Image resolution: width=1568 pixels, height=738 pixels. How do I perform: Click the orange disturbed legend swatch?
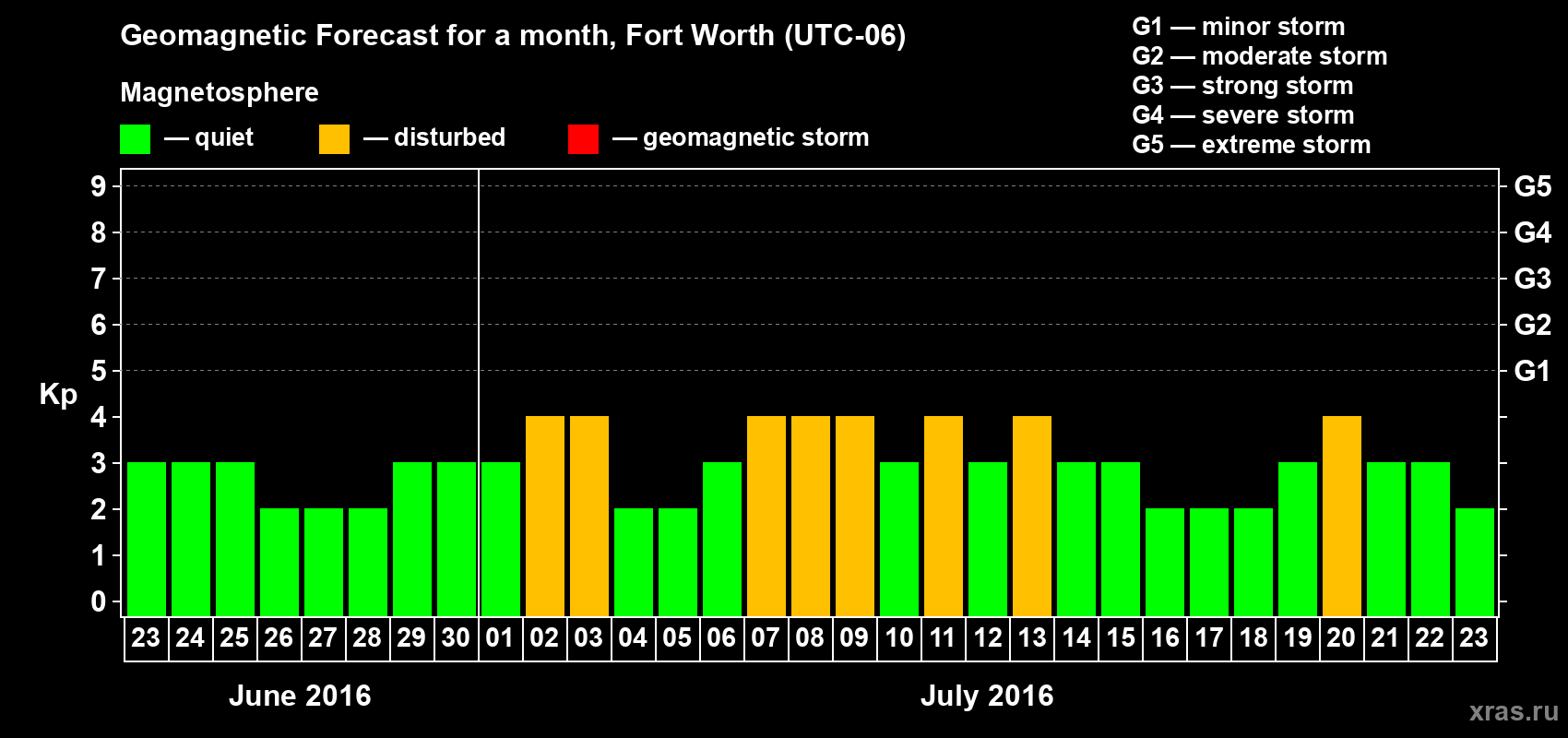click(x=335, y=139)
